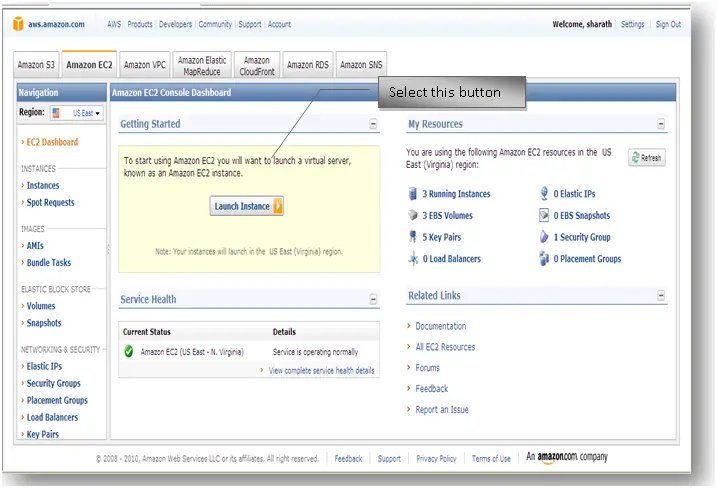Open the Products top menu link
This screenshot has width=717, height=488.
pyautogui.click(x=140, y=24)
